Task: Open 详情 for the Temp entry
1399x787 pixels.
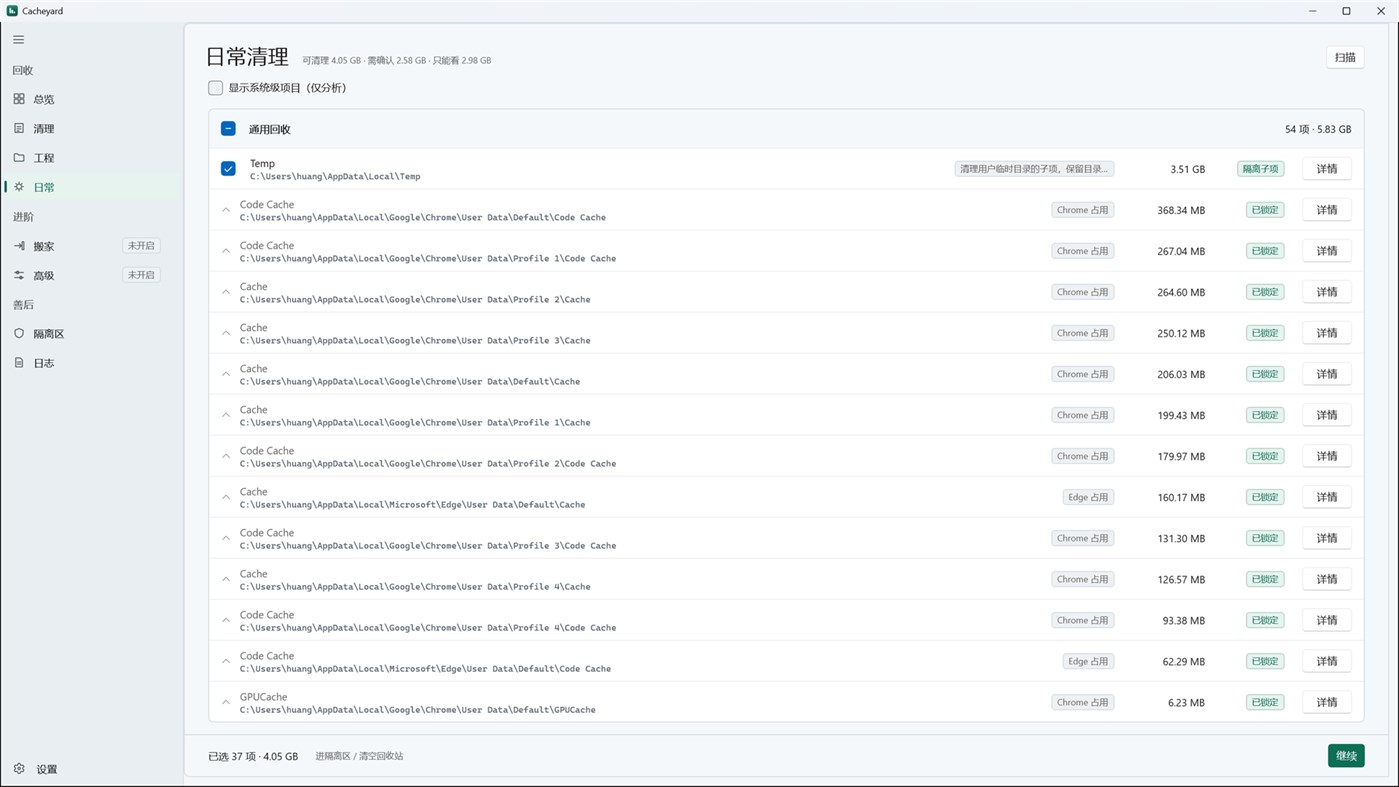Action: tap(1327, 169)
